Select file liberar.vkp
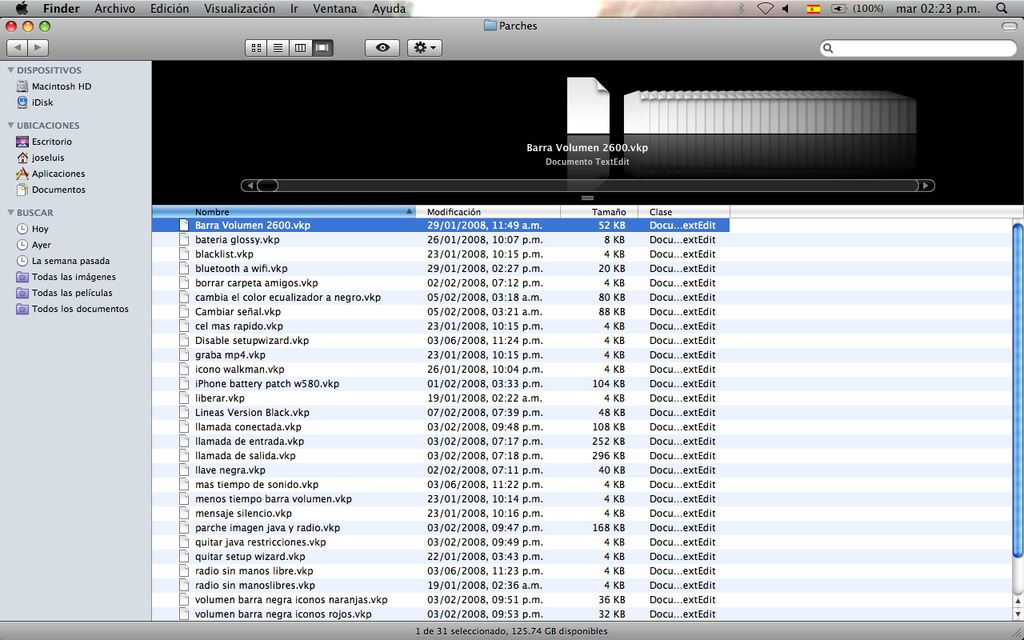The image size is (1024, 640). [219, 398]
